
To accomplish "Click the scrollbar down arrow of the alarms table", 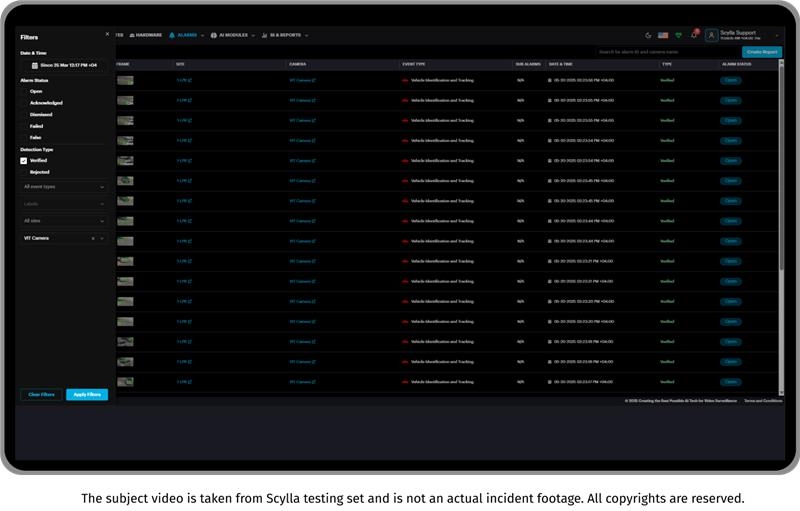I will [781, 393].
